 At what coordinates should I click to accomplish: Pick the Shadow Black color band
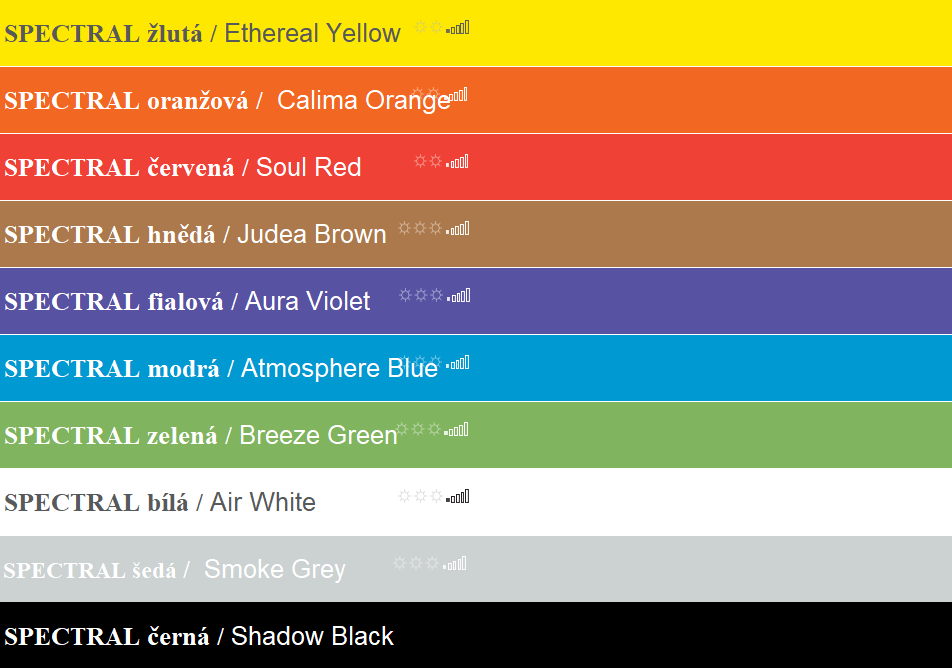[476, 635]
